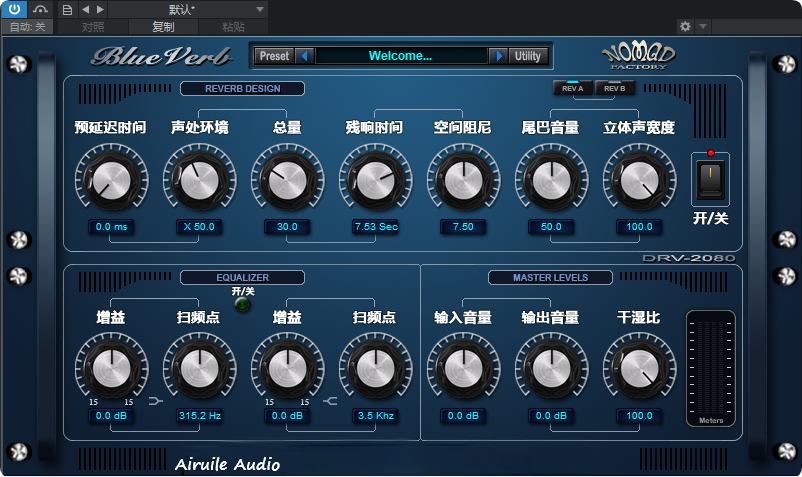Click the REVERB DESIGN section label

click(x=242, y=88)
